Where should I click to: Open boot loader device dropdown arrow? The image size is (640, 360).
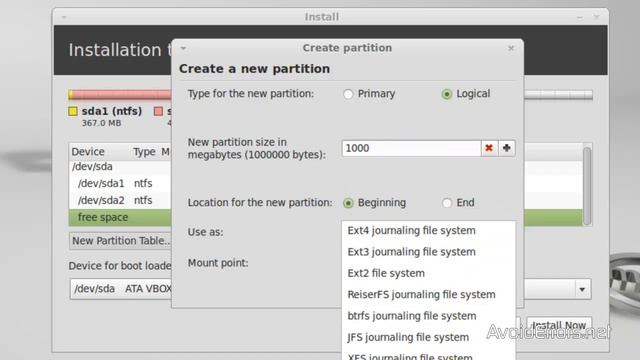(582, 289)
